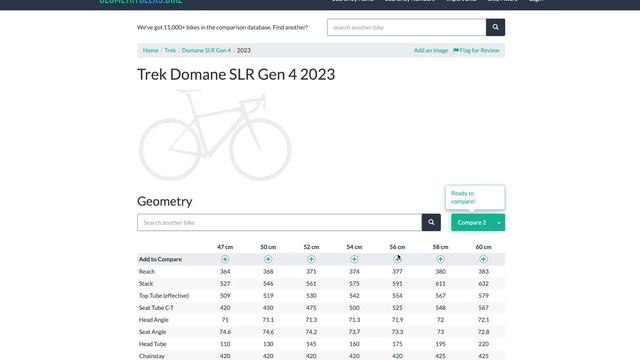Click the bike silhouette placeholder image

[215, 135]
